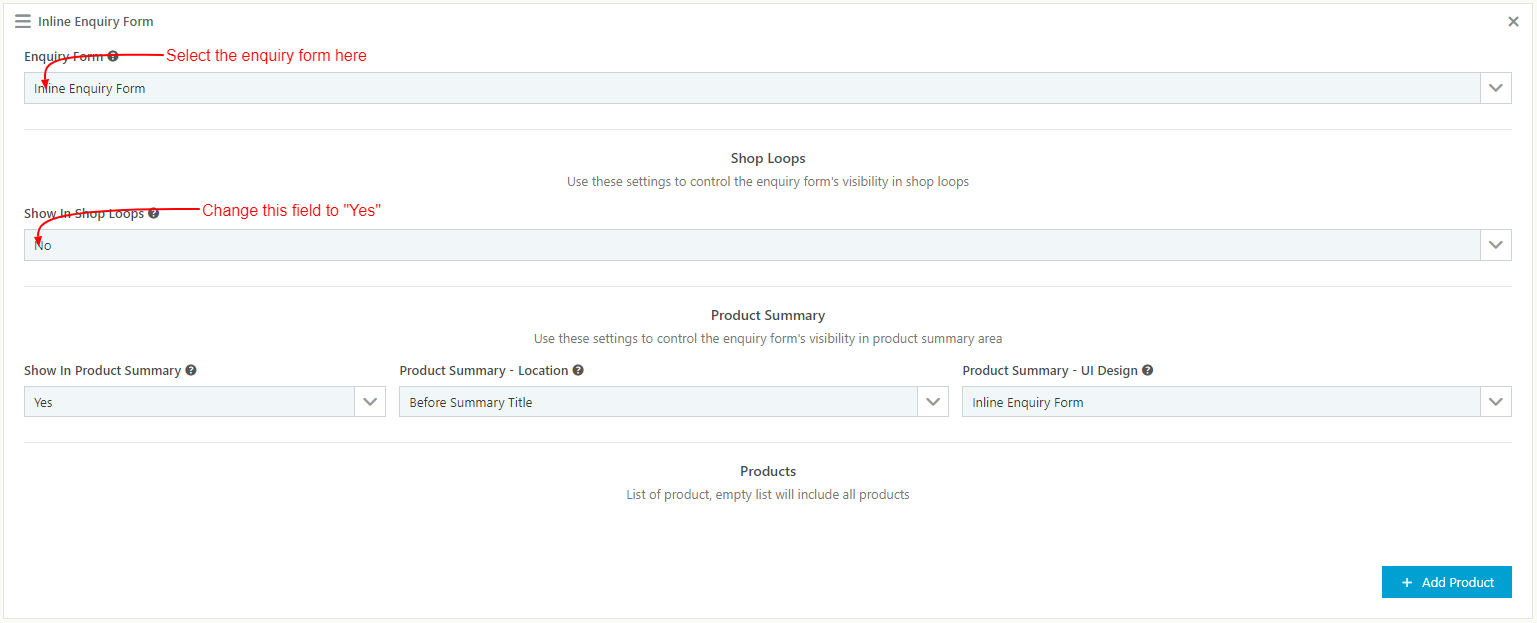Click the UI Design field value
The height and width of the screenshot is (623, 1537).
(1220, 402)
